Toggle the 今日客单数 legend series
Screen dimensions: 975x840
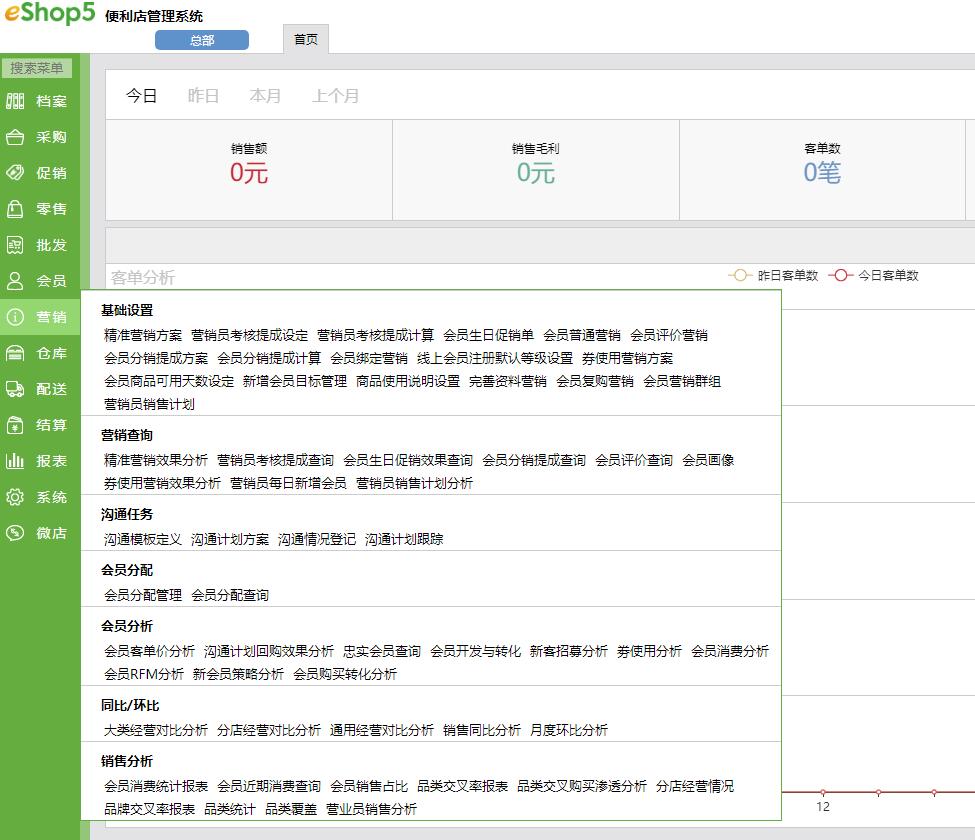point(873,275)
